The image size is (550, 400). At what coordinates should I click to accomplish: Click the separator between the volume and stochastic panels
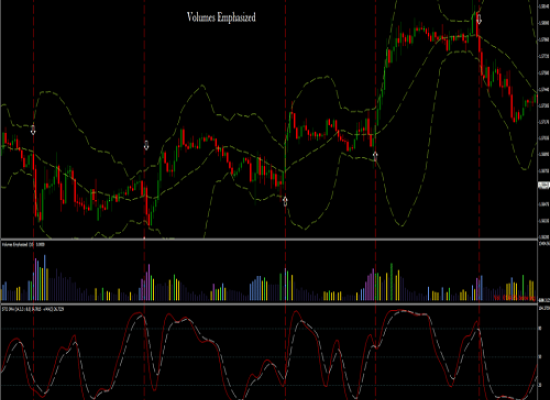269,304
